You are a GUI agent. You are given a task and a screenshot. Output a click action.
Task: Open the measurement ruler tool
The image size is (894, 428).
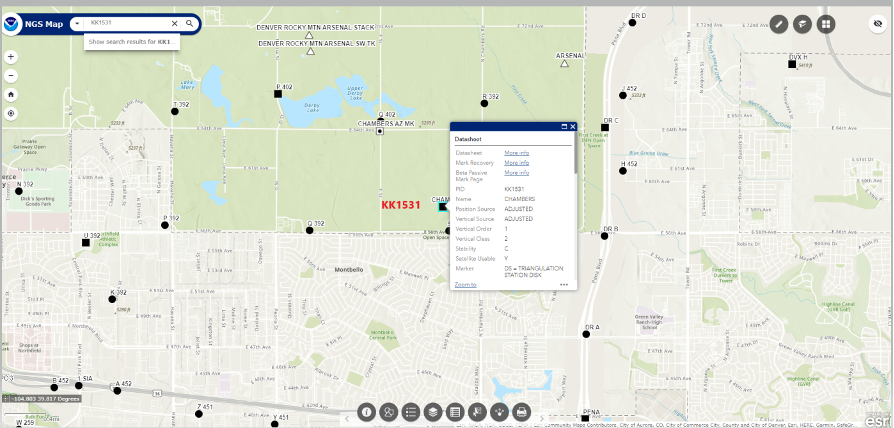click(x=779, y=23)
